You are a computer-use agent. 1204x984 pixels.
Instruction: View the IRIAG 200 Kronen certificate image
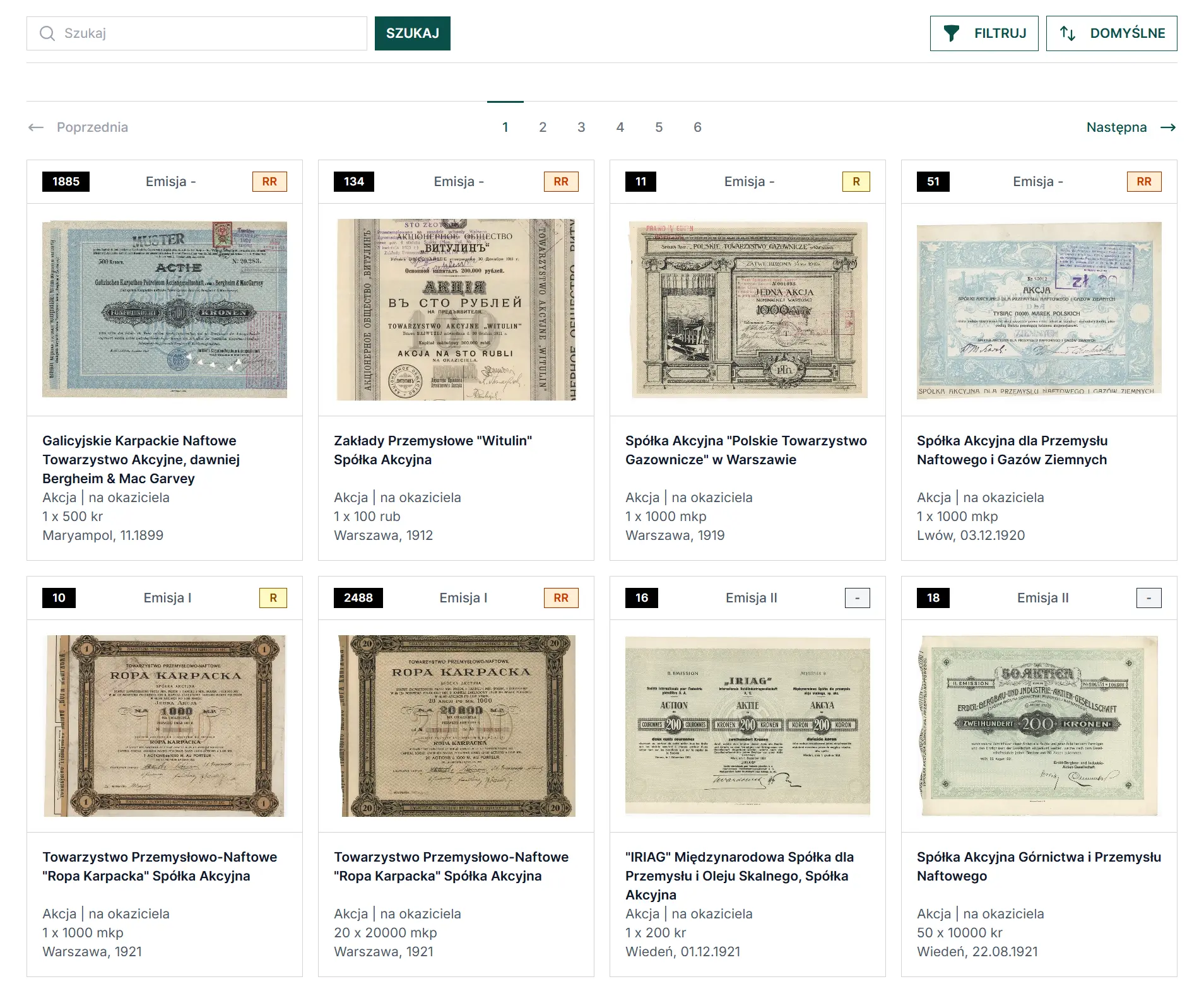748,725
